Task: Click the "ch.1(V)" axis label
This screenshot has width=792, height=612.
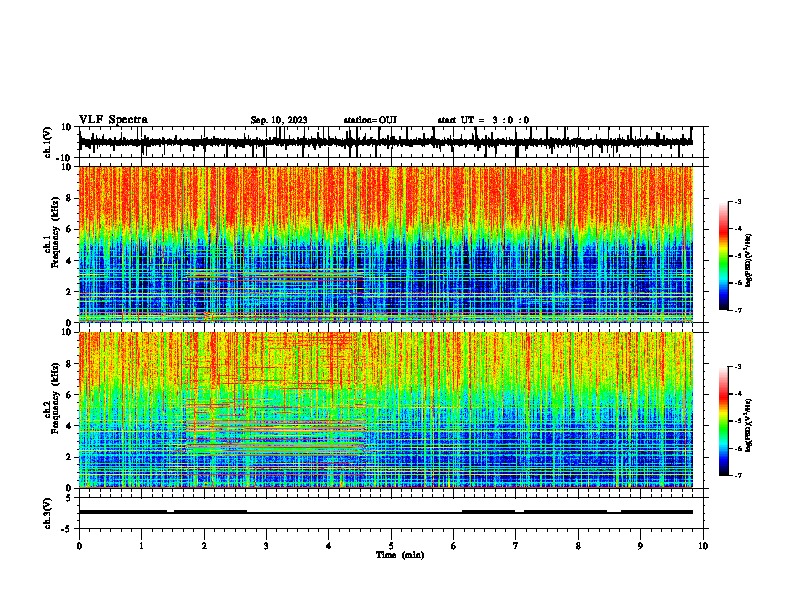Action: tap(47, 142)
